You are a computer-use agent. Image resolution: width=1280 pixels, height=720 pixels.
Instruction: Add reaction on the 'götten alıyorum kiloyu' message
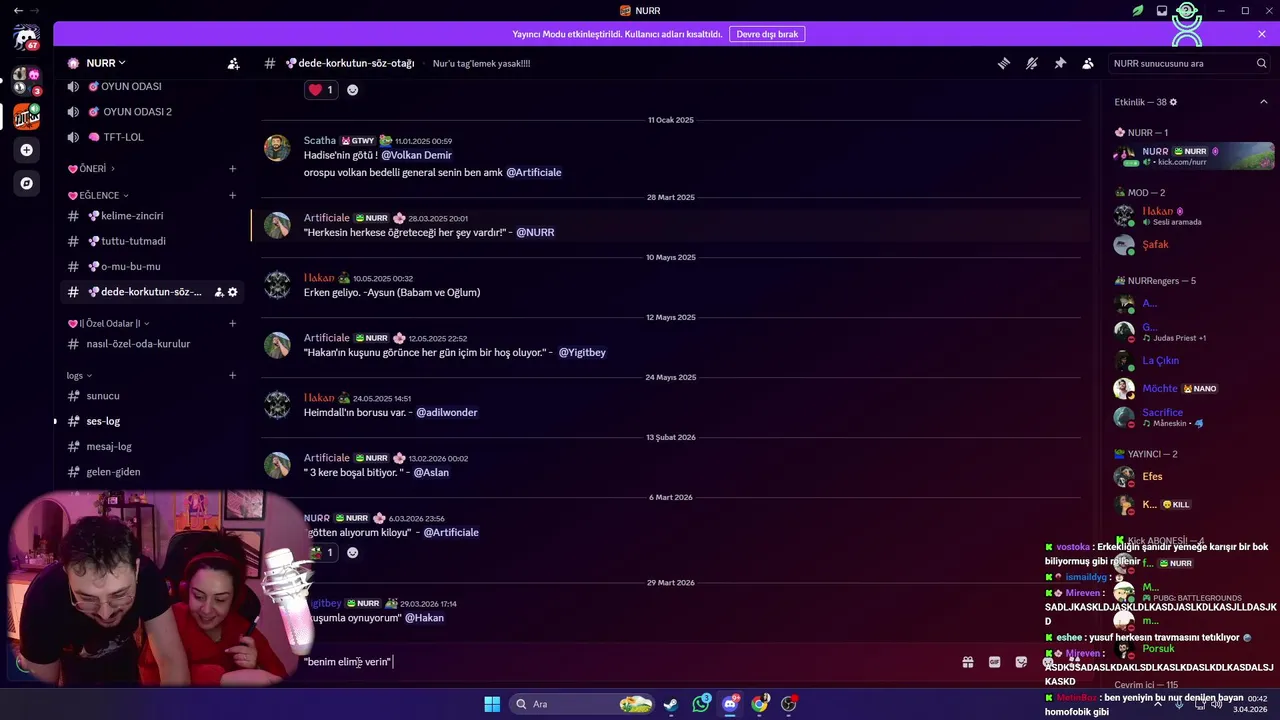352,552
